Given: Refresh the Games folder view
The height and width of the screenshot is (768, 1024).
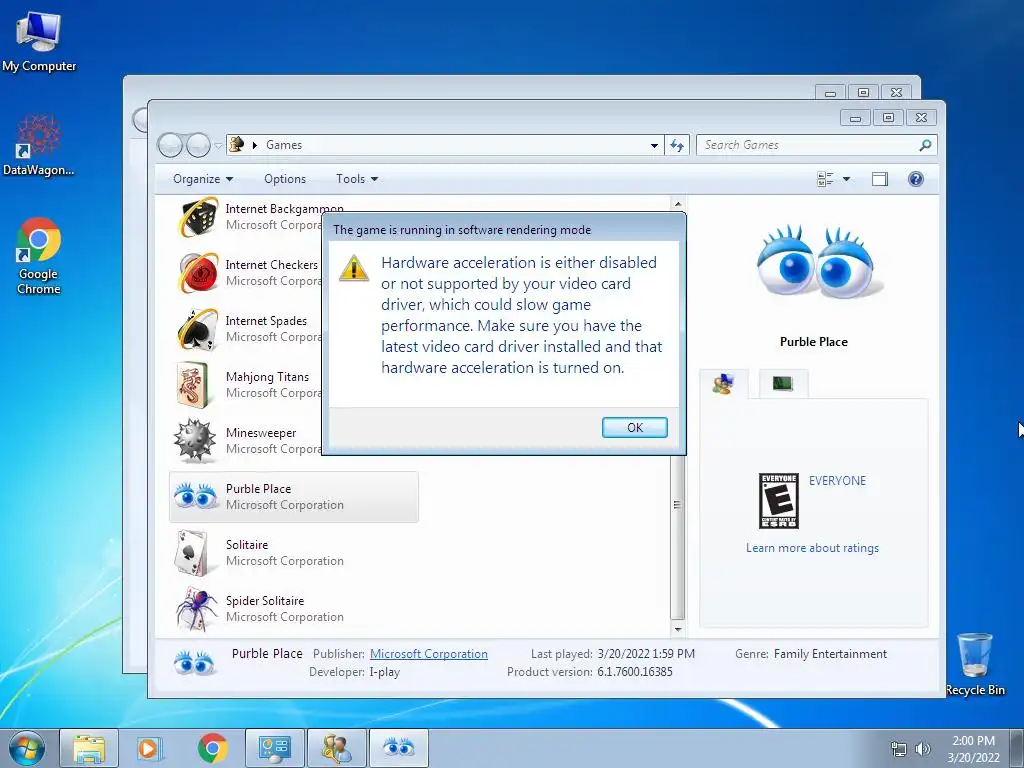Looking at the screenshot, I should [x=677, y=146].
